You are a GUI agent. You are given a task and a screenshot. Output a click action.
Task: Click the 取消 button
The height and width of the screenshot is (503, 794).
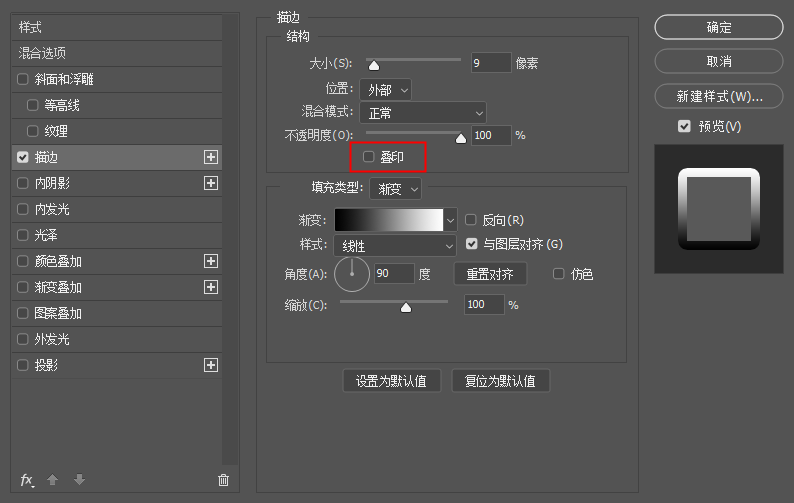(719, 61)
